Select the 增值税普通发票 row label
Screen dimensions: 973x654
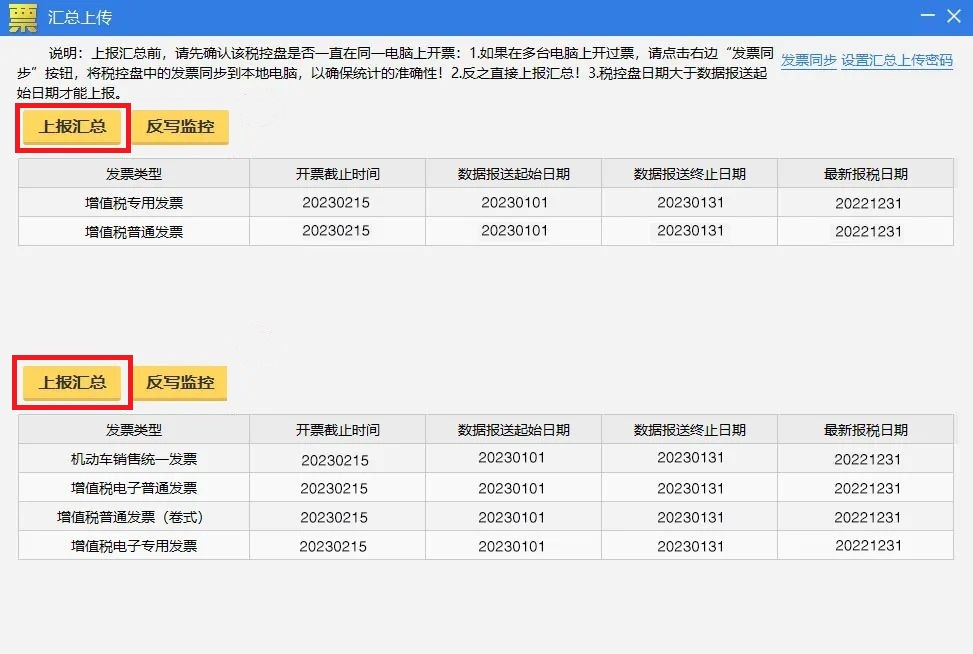(134, 231)
